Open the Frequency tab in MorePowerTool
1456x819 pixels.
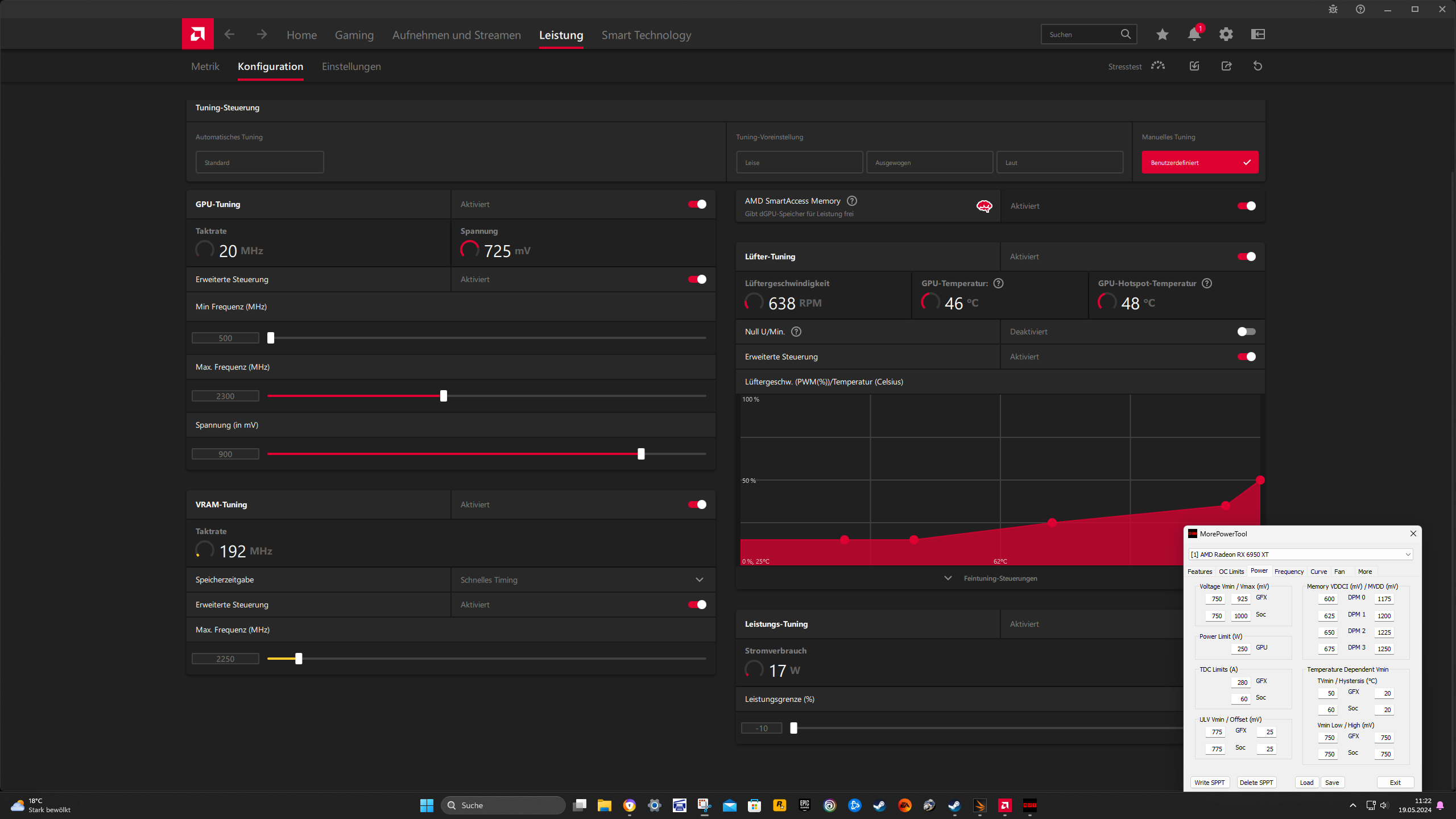1289,572
